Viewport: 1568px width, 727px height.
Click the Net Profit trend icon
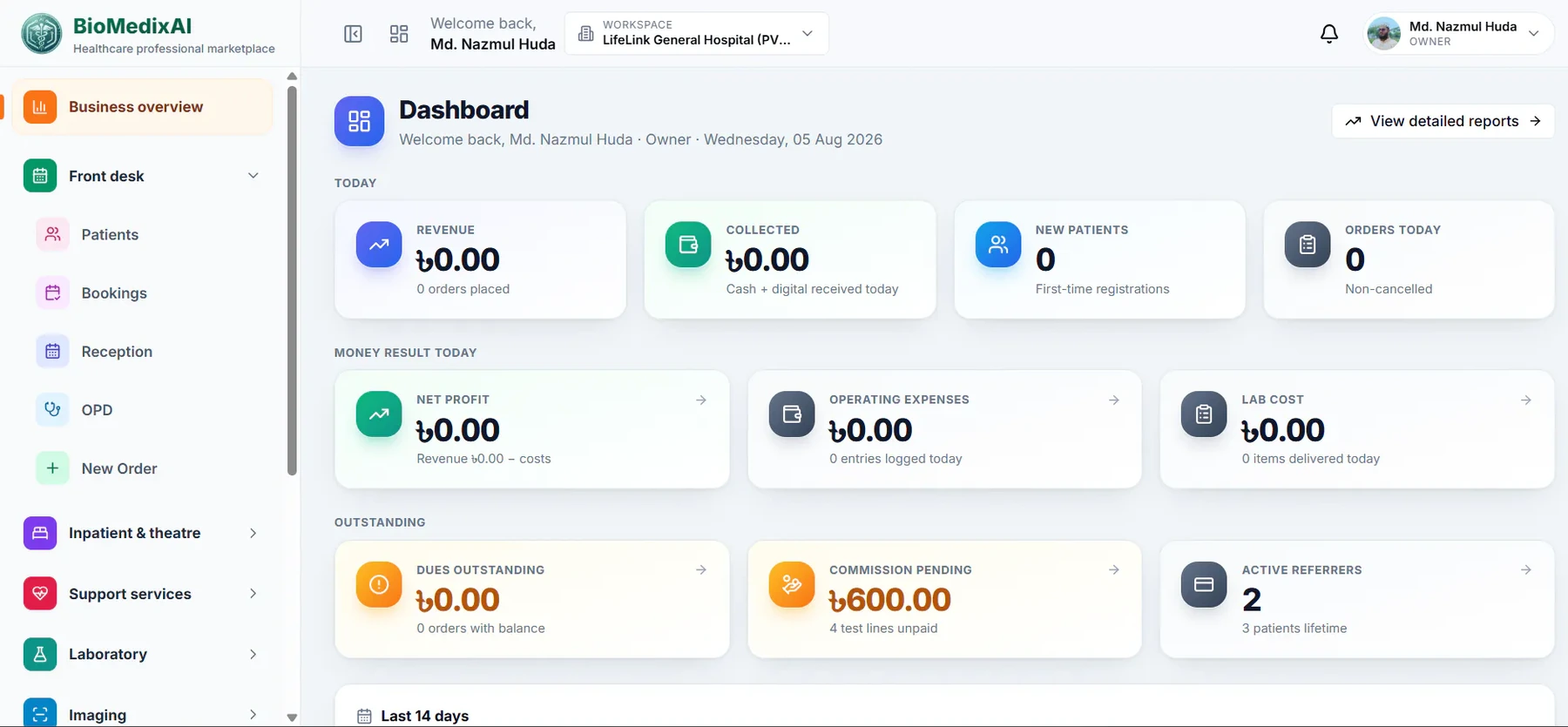(379, 414)
